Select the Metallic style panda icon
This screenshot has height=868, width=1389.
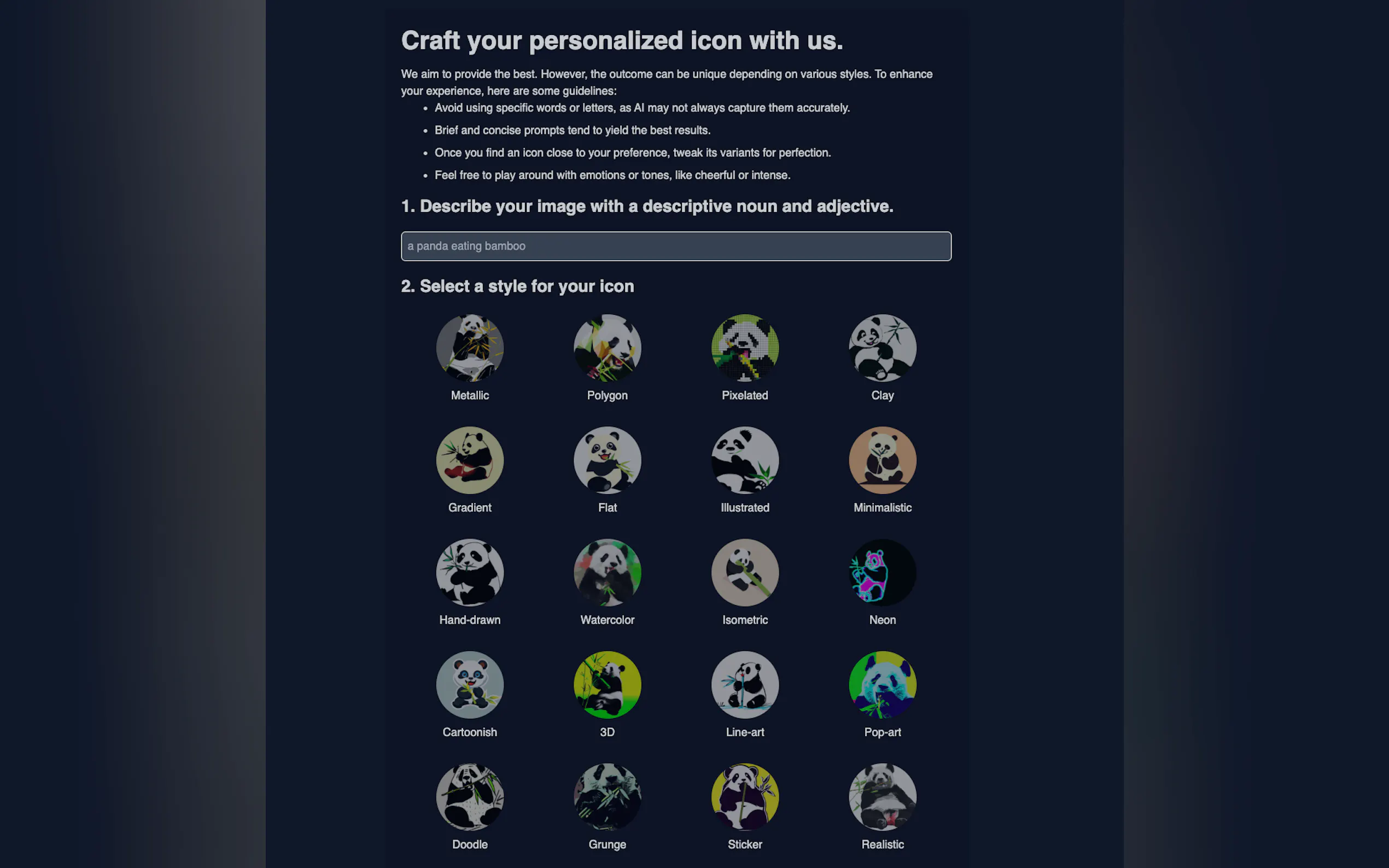click(470, 348)
